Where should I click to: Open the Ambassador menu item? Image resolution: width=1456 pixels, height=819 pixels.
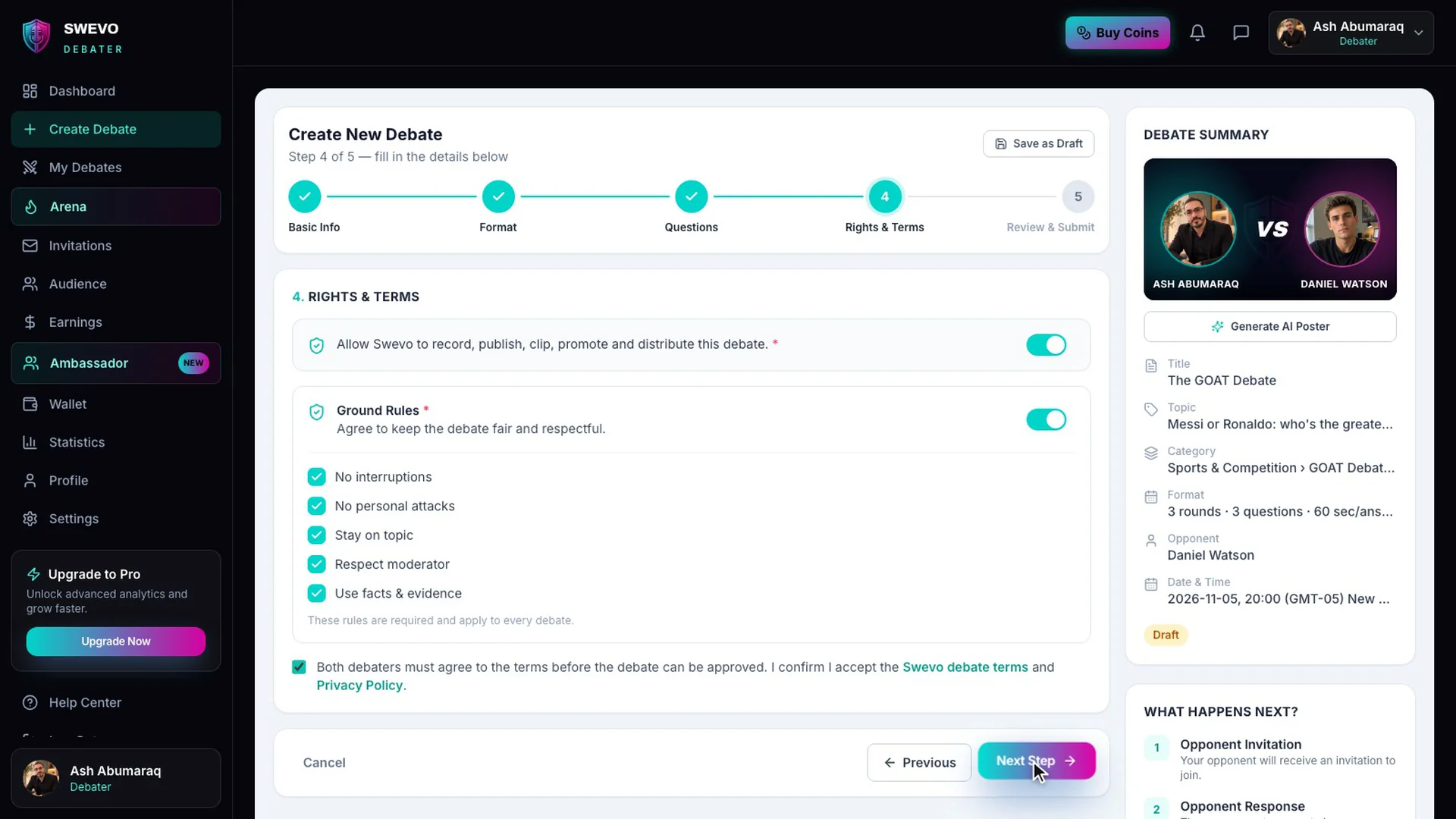coord(116,363)
